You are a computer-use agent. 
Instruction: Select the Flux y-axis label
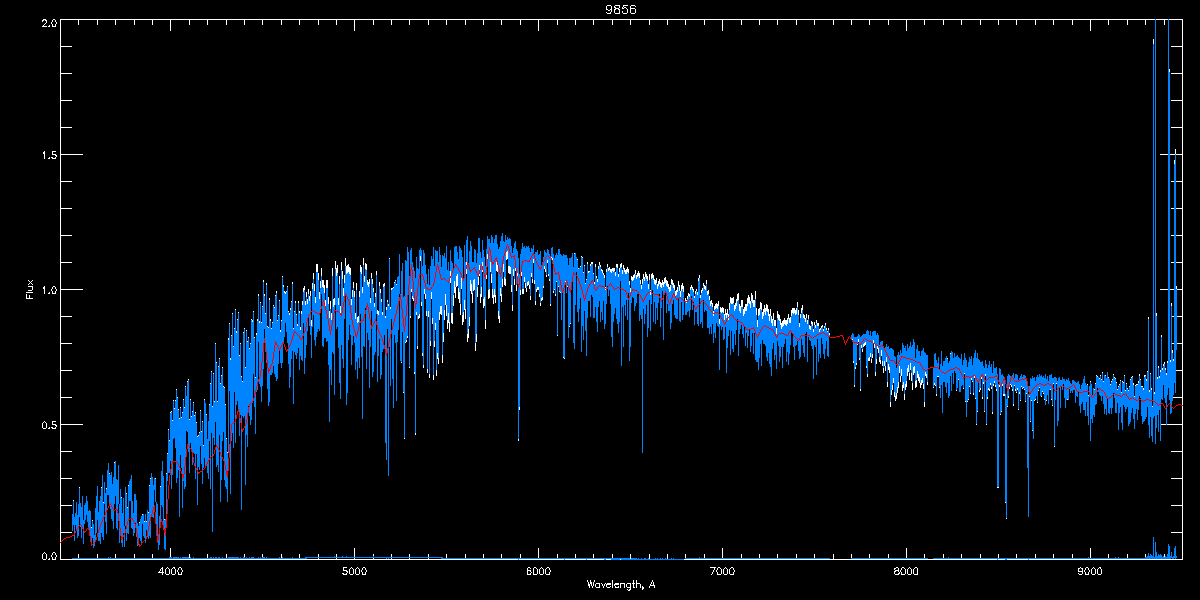pyautogui.click(x=30, y=289)
